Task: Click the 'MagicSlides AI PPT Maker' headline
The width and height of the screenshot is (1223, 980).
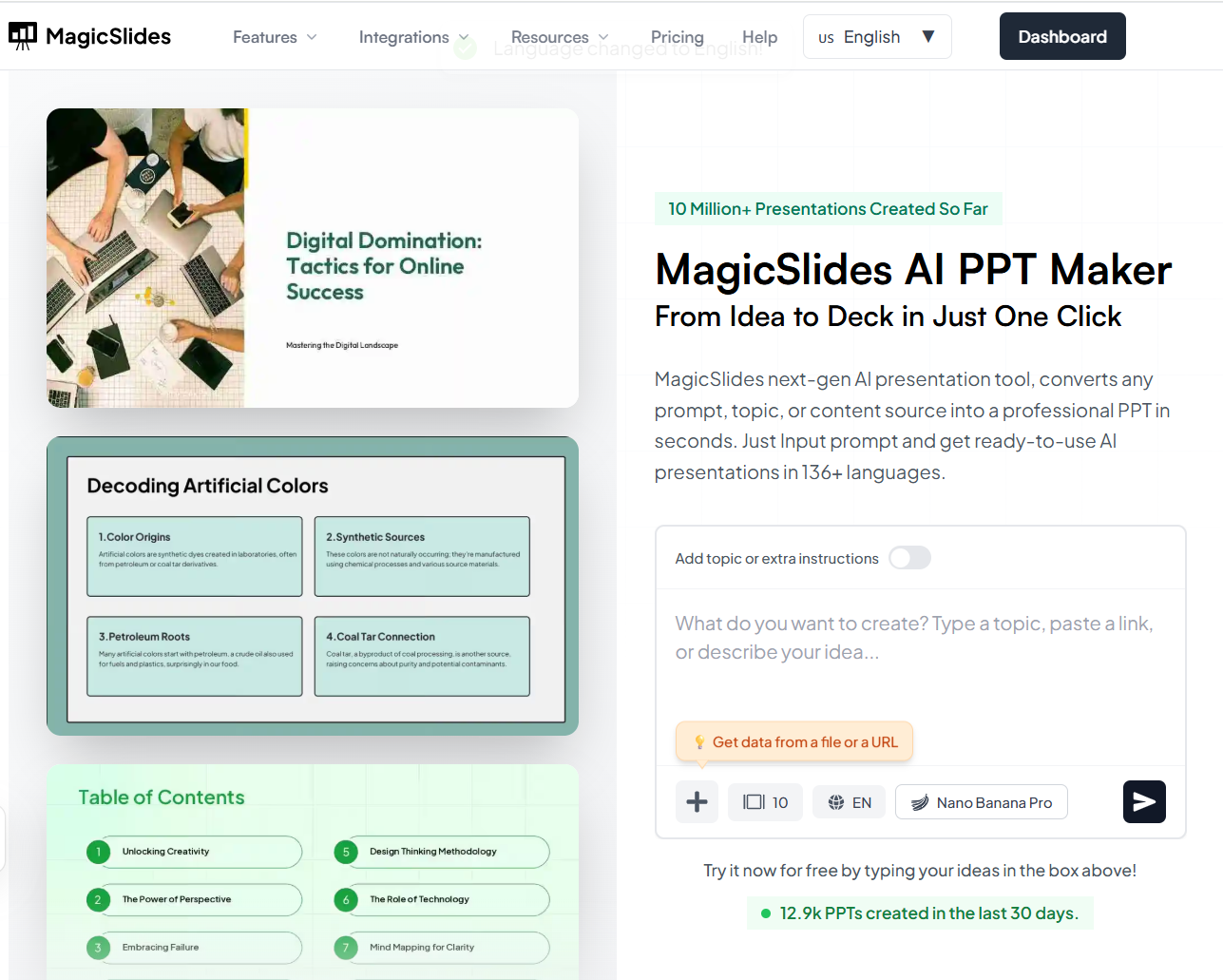Action: 913,270
